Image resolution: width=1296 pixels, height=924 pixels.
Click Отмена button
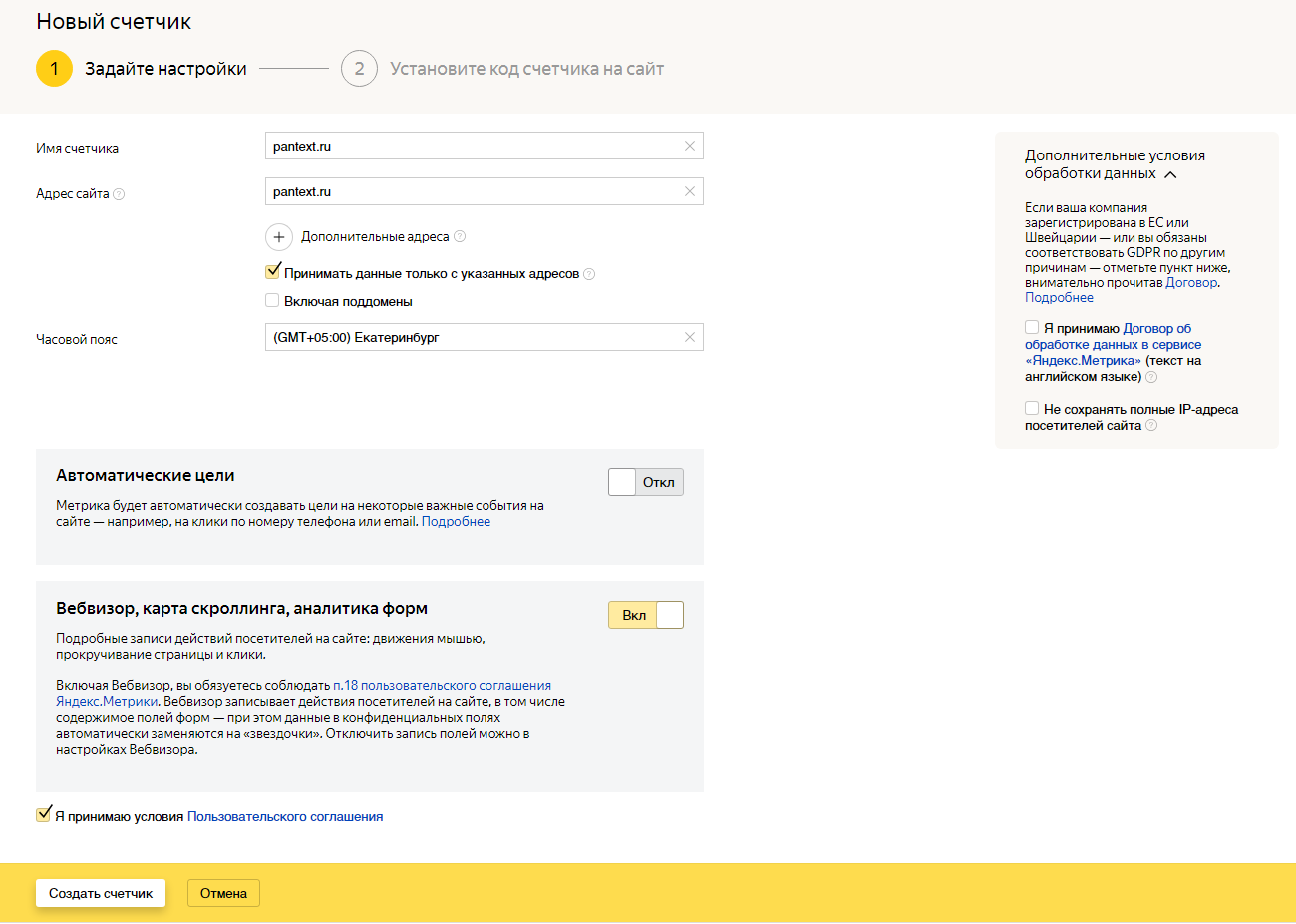(x=223, y=893)
